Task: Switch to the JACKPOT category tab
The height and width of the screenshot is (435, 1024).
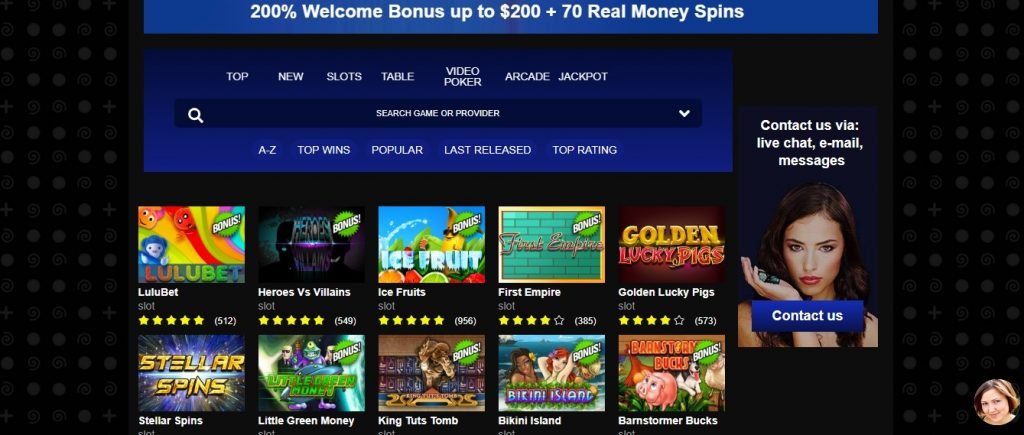Action: 583,76
